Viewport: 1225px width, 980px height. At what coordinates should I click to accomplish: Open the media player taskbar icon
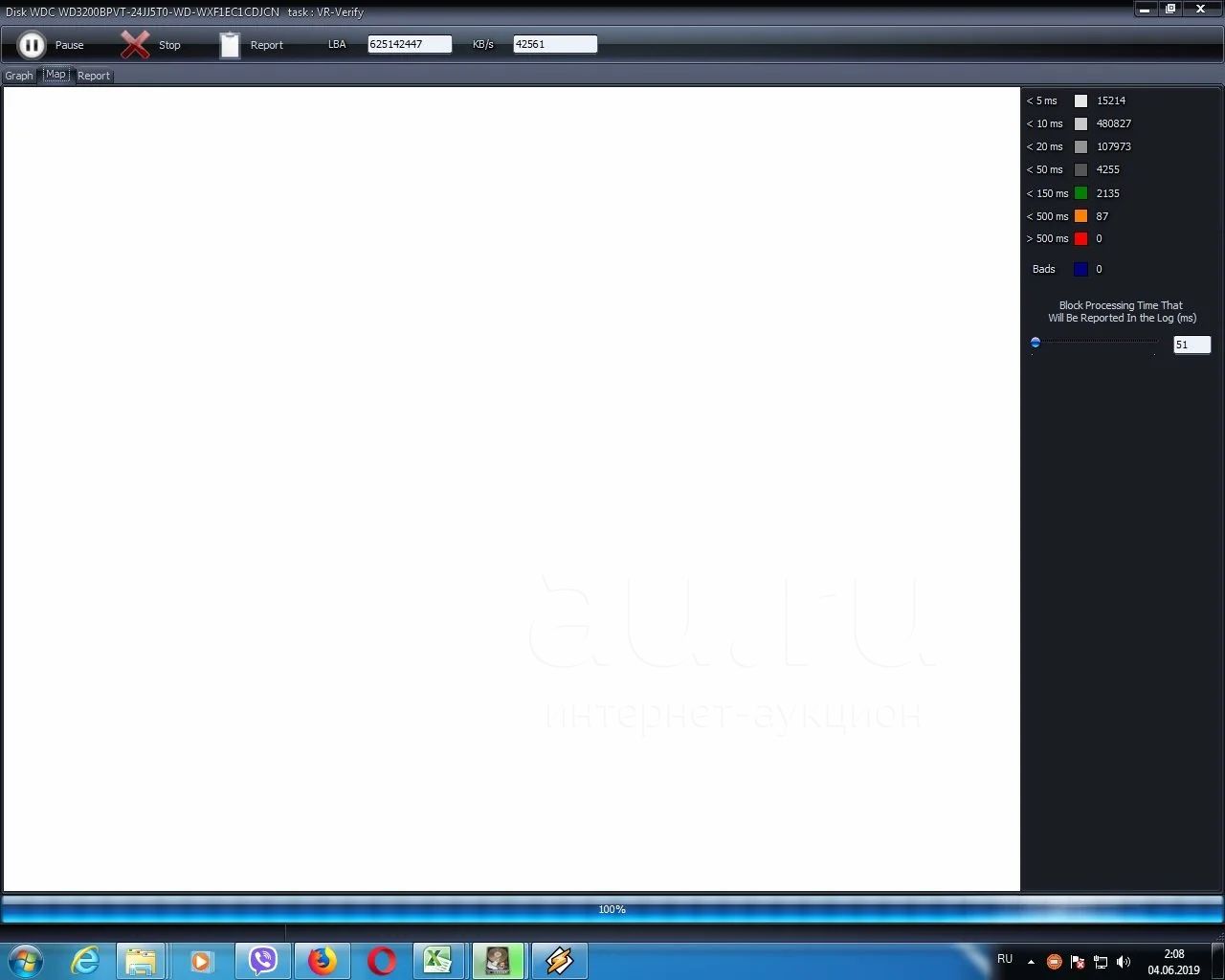(x=200, y=960)
